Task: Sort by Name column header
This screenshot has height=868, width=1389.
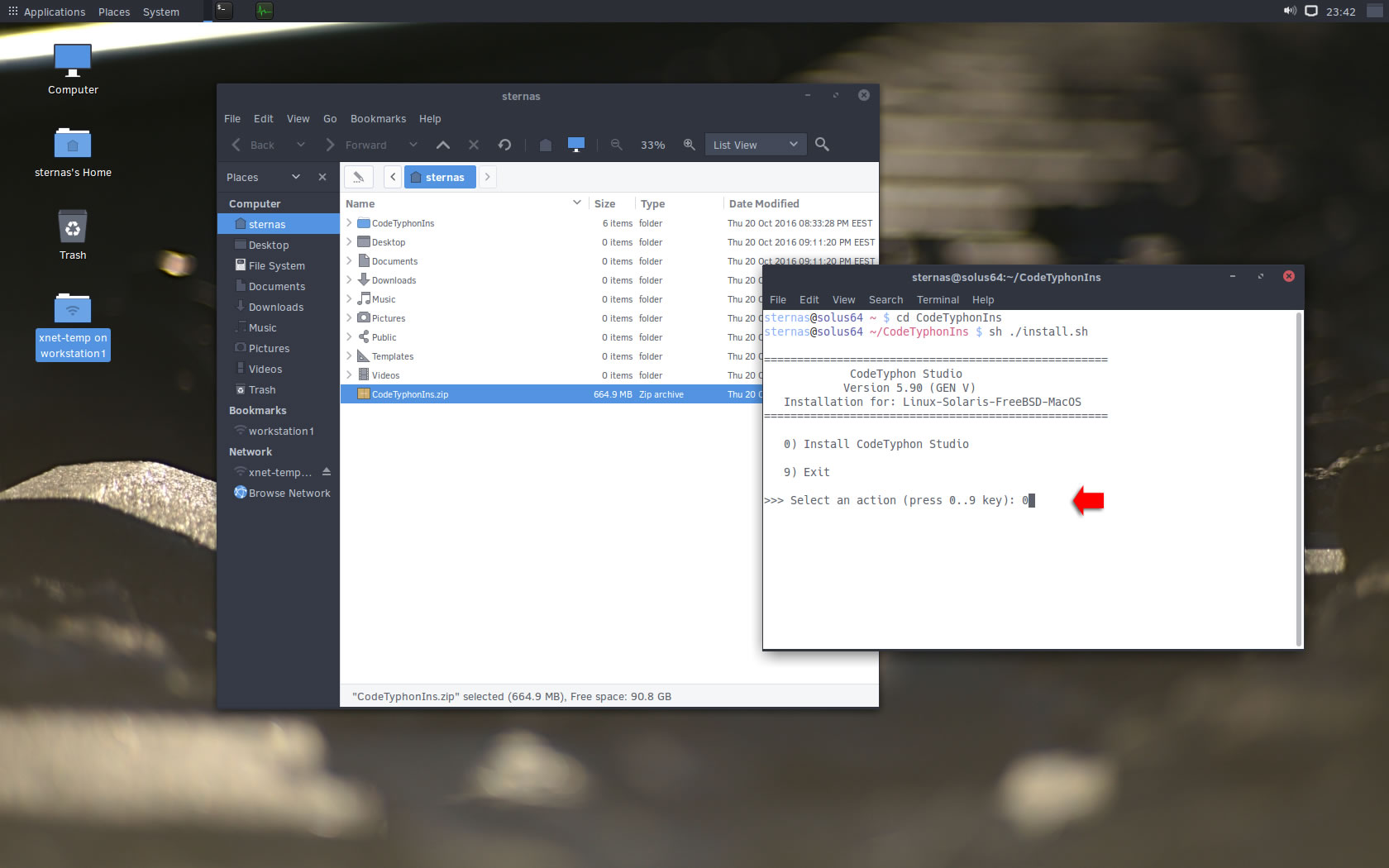Action: click(464, 203)
